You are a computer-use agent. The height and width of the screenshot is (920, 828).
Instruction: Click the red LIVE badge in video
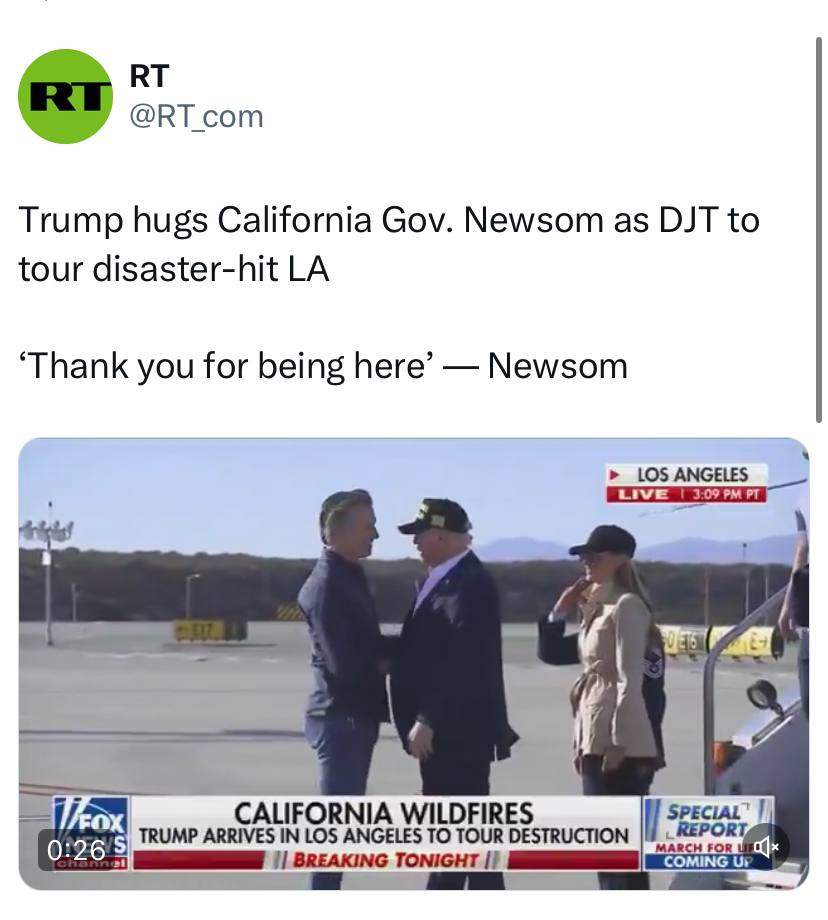point(641,494)
